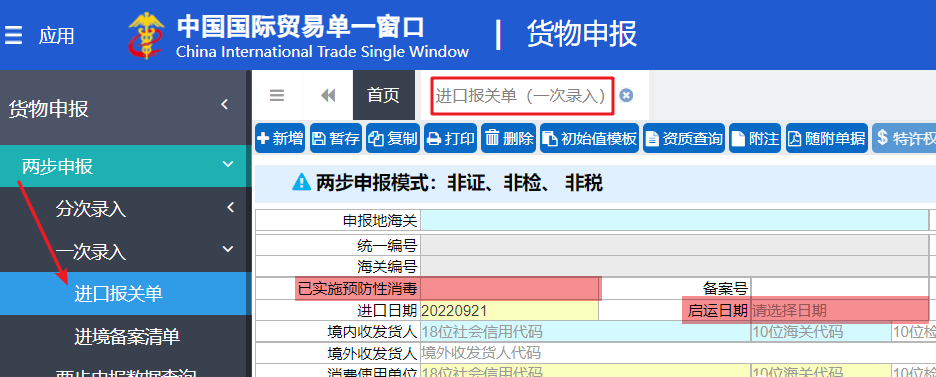
Task: Click the 删除 trash button
Action: click(509, 138)
